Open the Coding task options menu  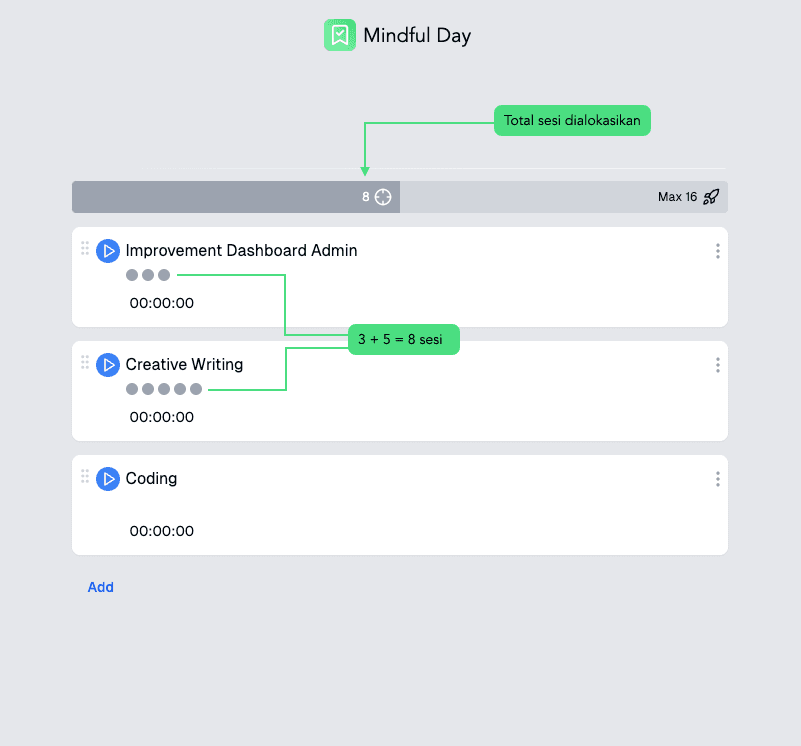pos(717,479)
